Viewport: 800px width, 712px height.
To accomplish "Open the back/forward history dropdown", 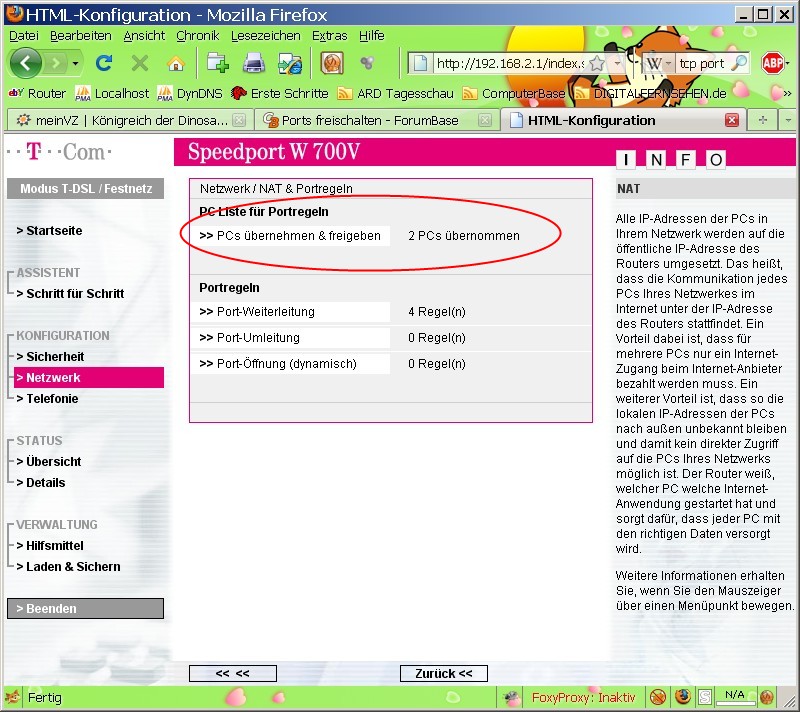I will point(76,64).
